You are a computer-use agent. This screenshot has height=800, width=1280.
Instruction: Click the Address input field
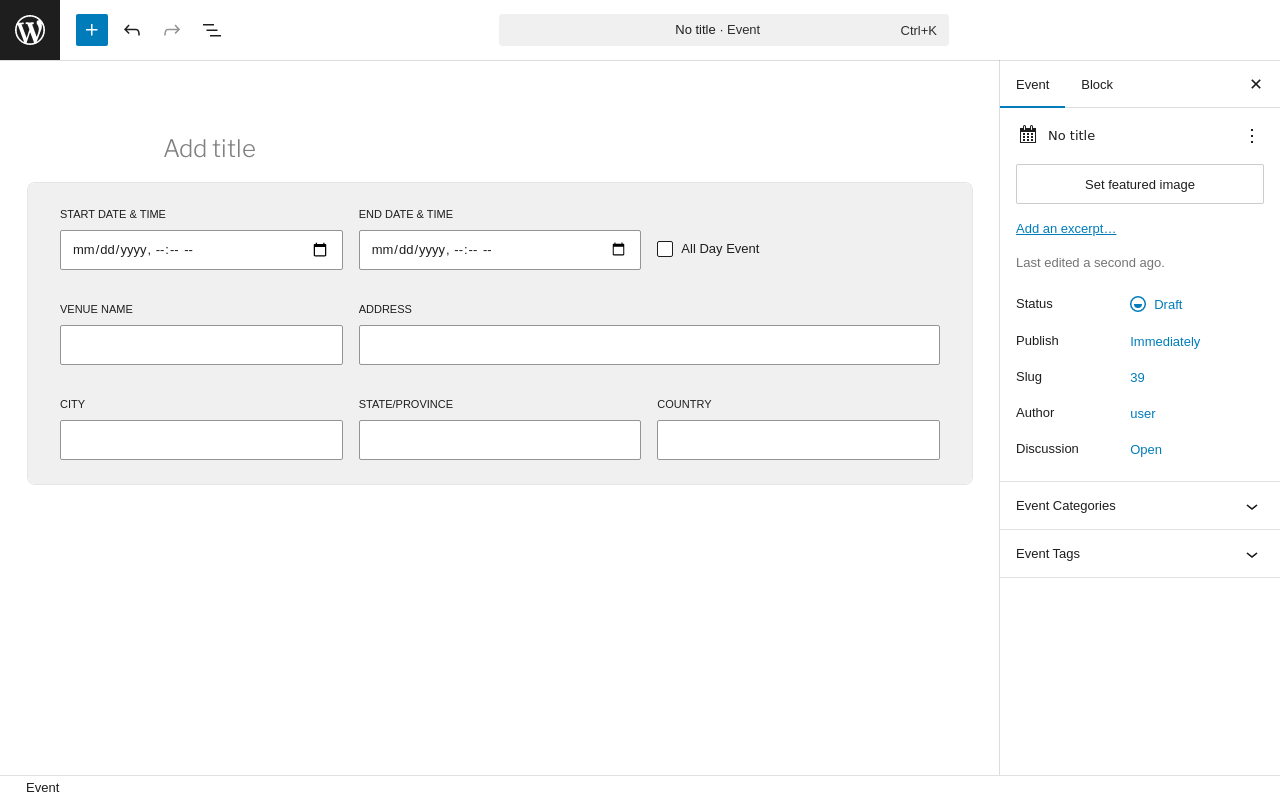pos(649,345)
